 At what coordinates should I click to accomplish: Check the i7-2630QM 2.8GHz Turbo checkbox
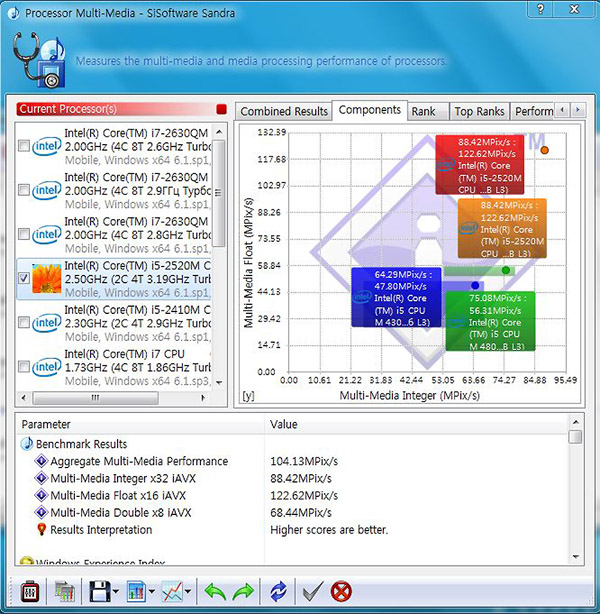[x=24, y=234]
